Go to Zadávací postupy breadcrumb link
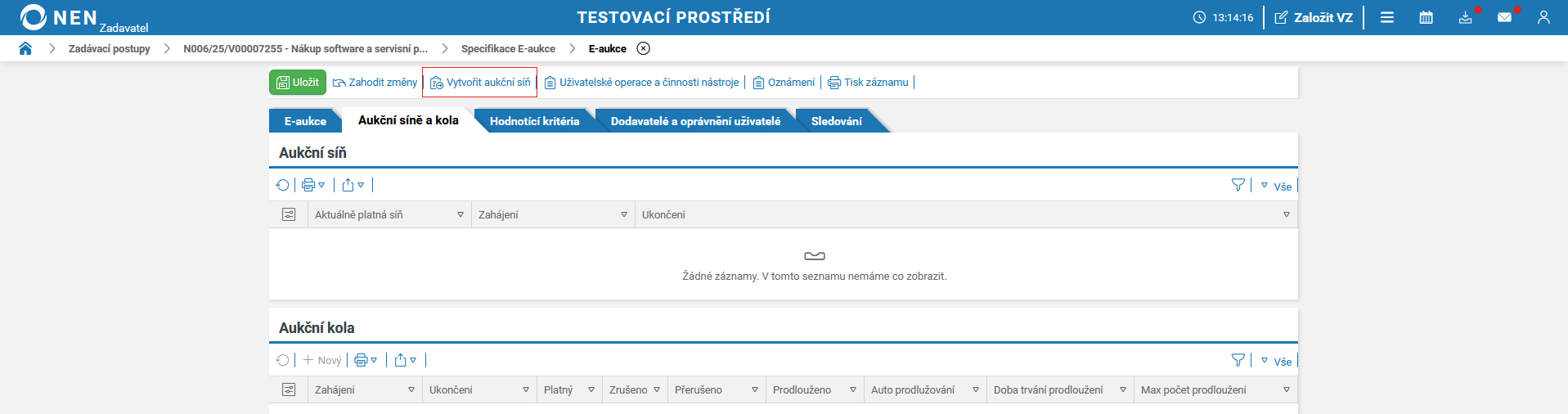This screenshot has height=414, width=1568. click(x=110, y=49)
